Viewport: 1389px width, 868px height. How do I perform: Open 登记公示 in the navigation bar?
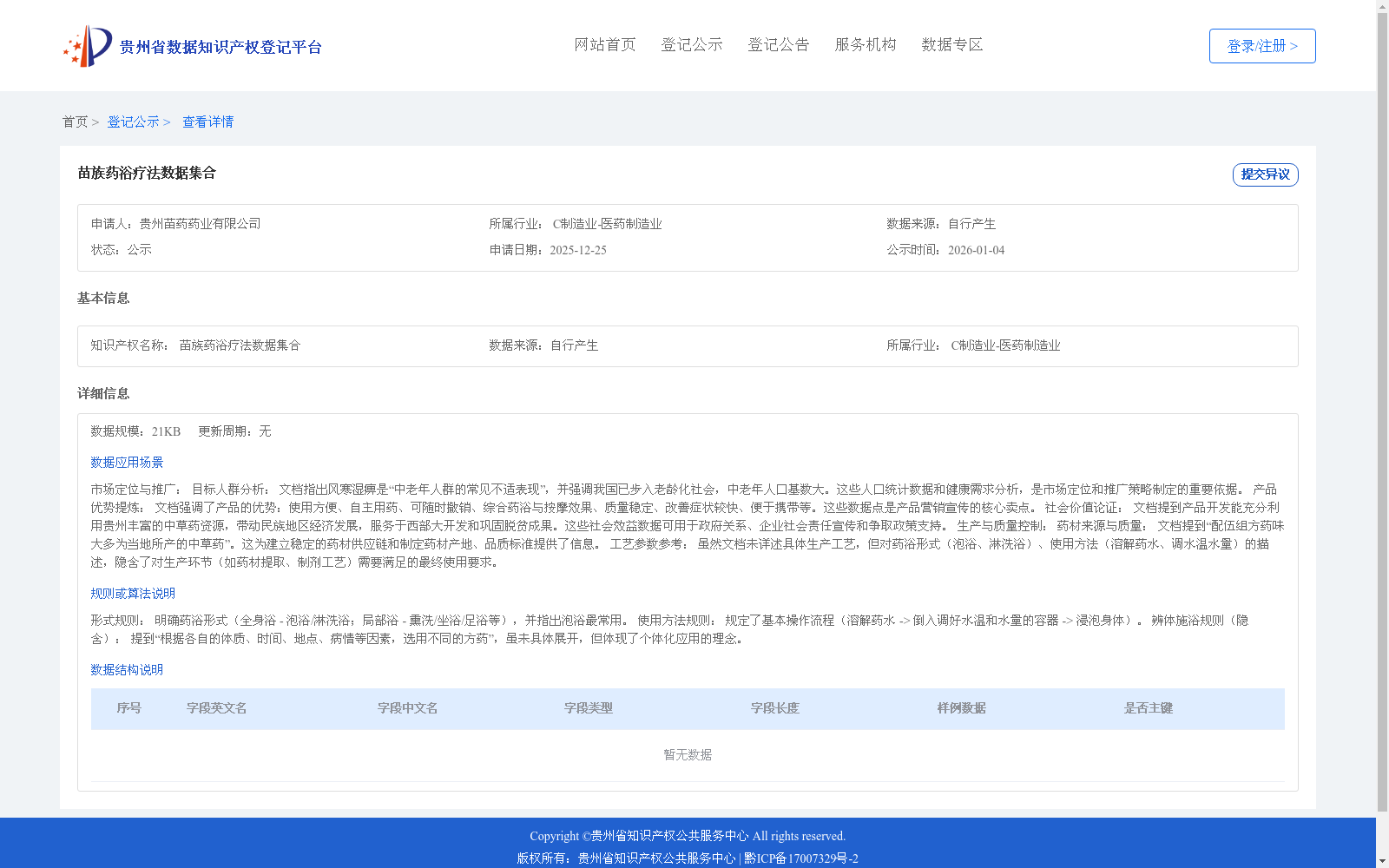692,44
